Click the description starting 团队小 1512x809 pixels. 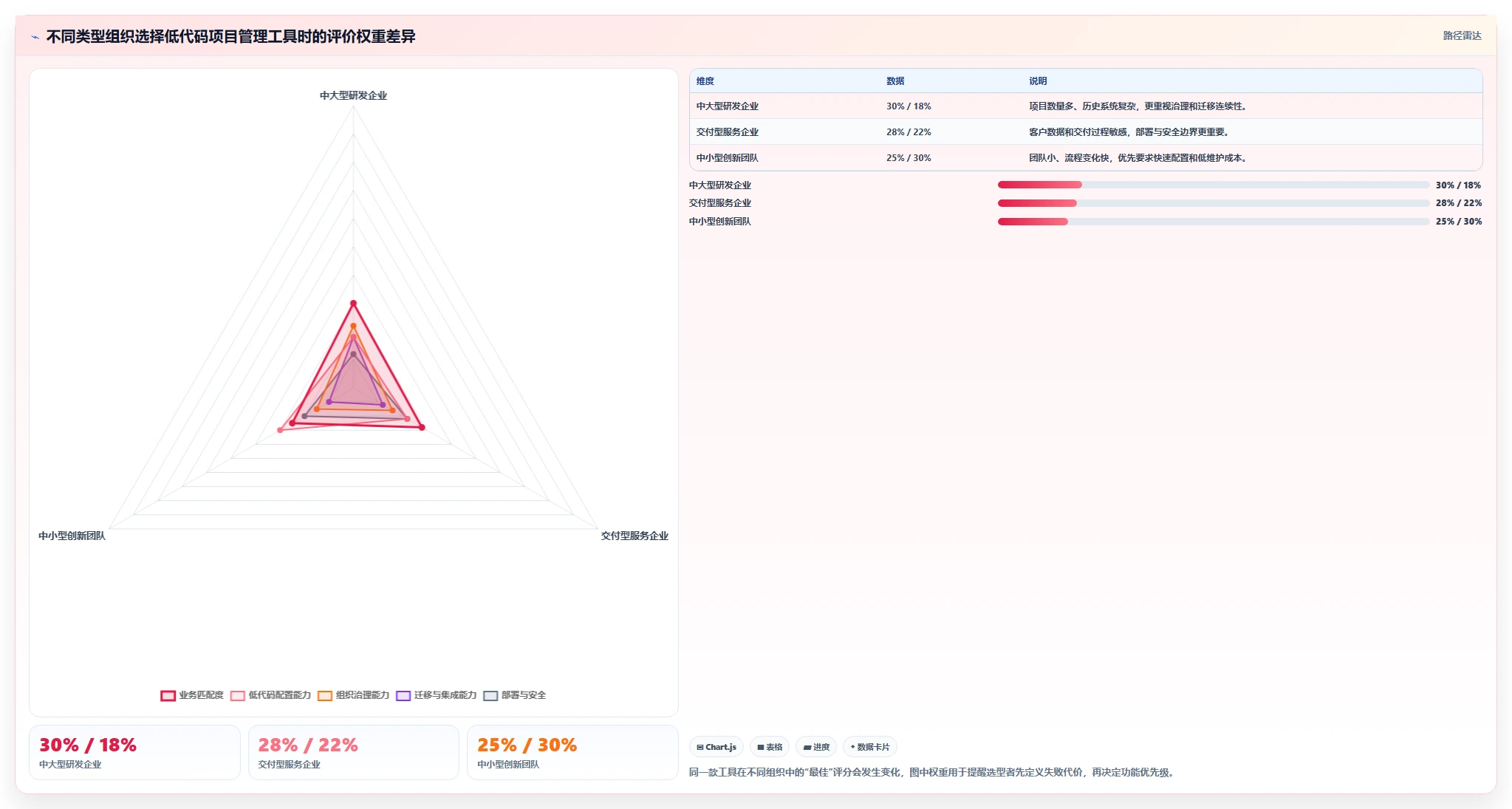1140,158
